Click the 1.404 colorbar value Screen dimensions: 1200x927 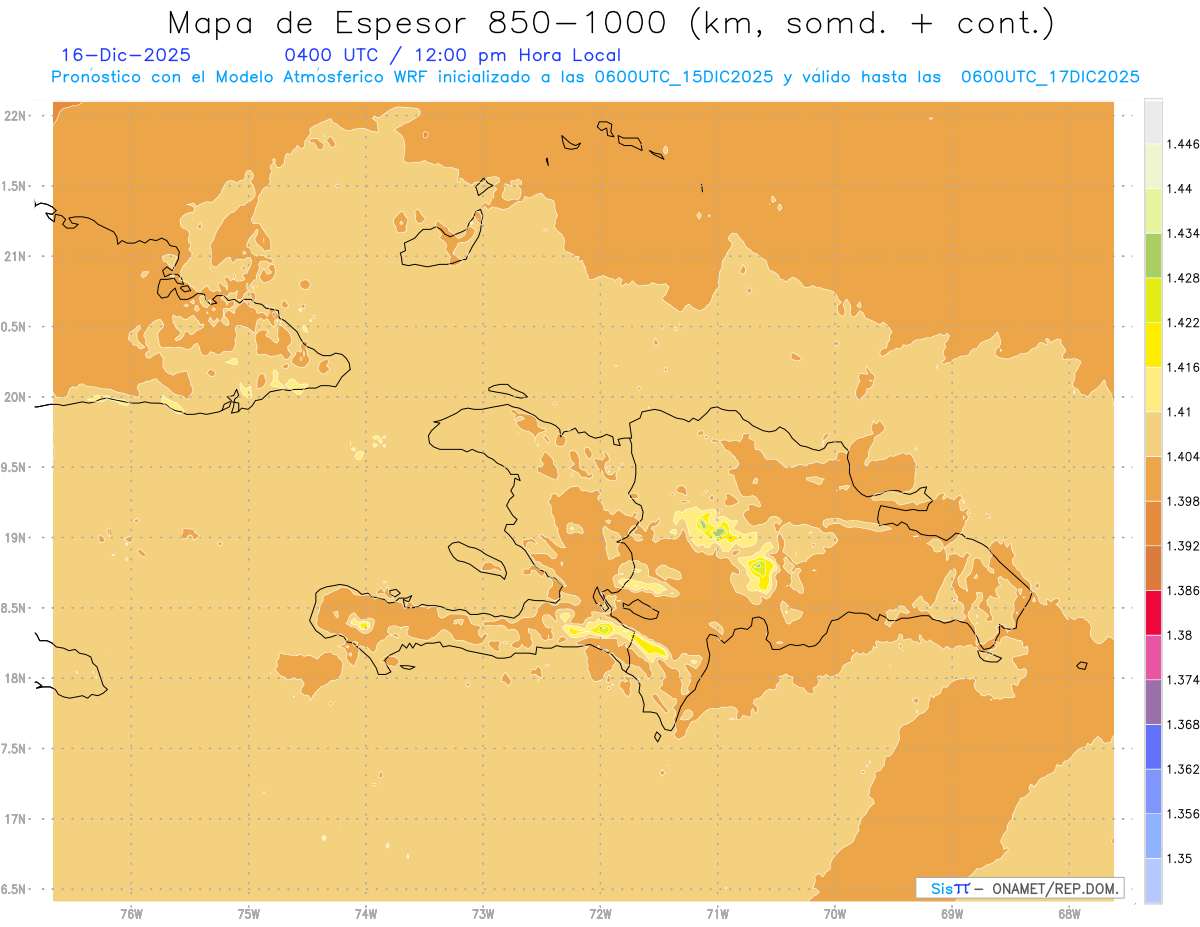point(1182,456)
